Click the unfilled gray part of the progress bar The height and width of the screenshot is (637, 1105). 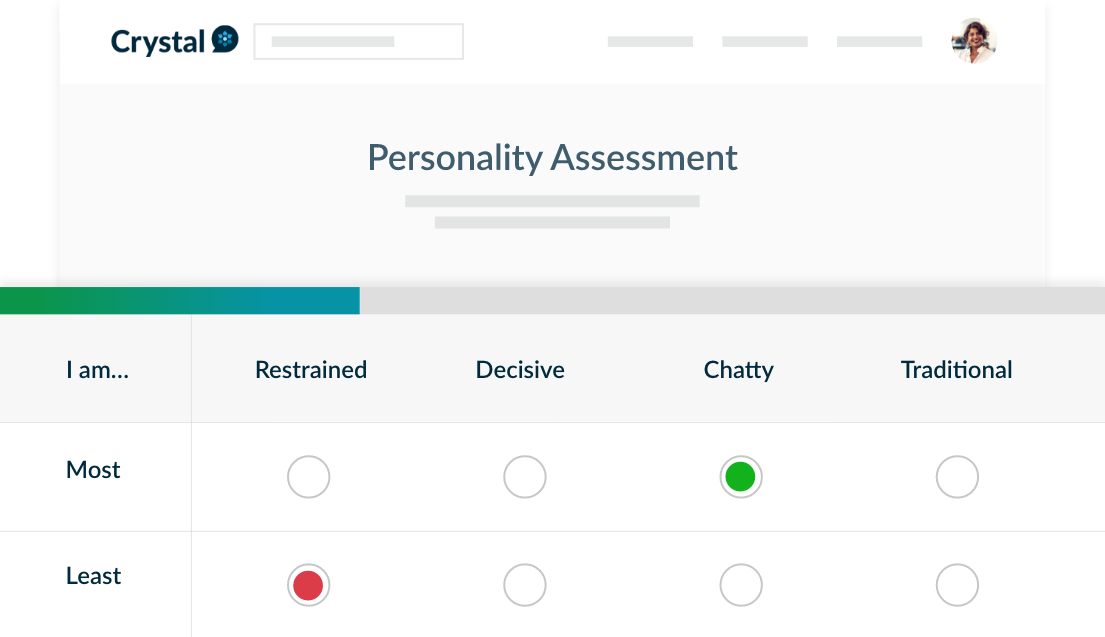tap(732, 300)
